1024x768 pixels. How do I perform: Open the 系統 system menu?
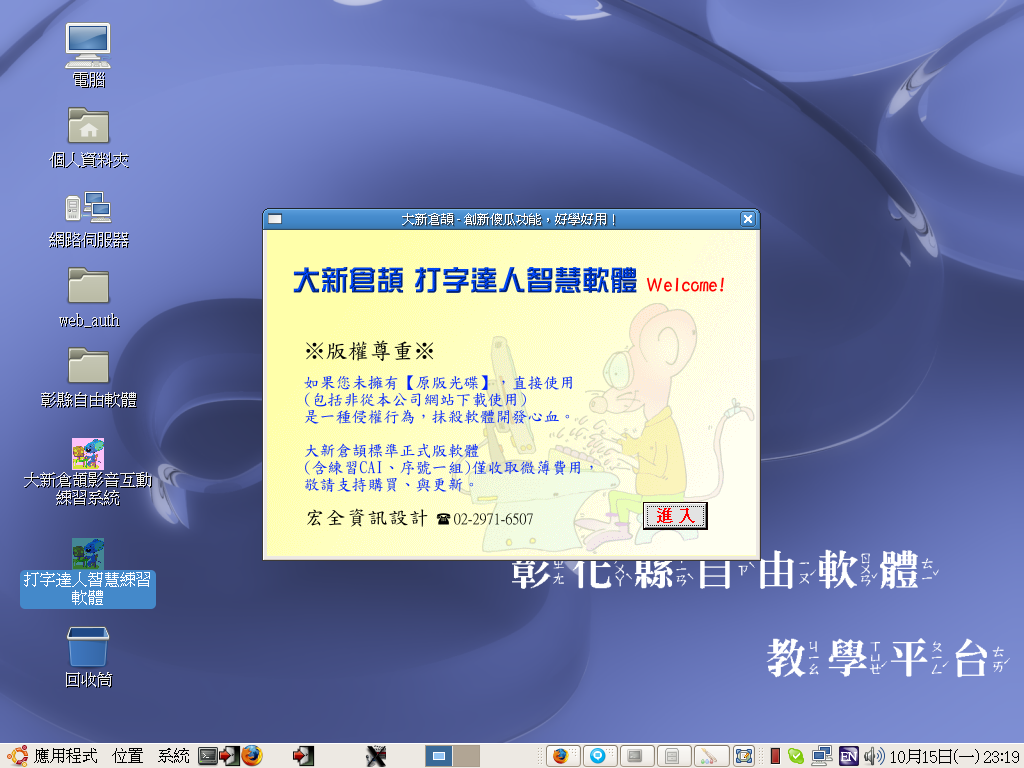[x=173, y=756]
